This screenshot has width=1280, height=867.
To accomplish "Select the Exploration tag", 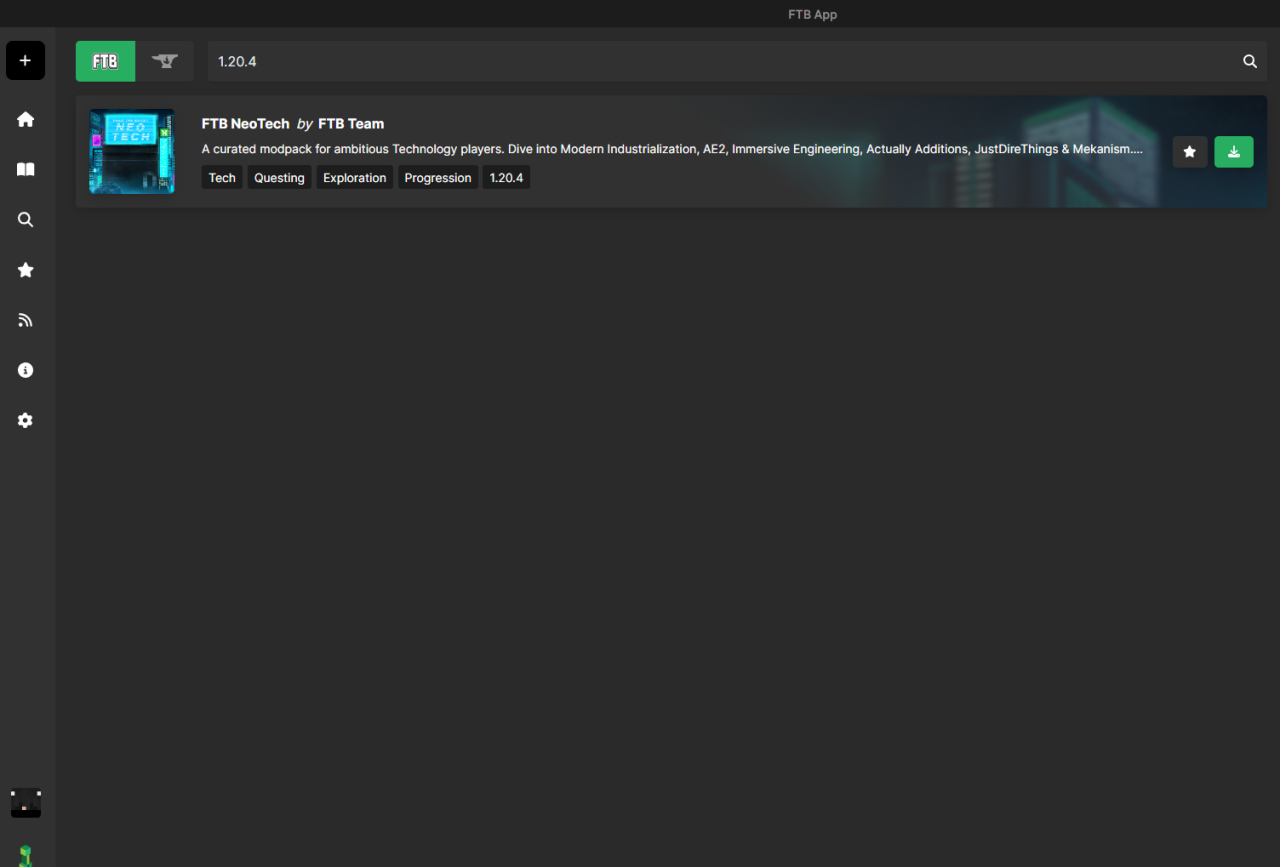I will tap(354, 178).
